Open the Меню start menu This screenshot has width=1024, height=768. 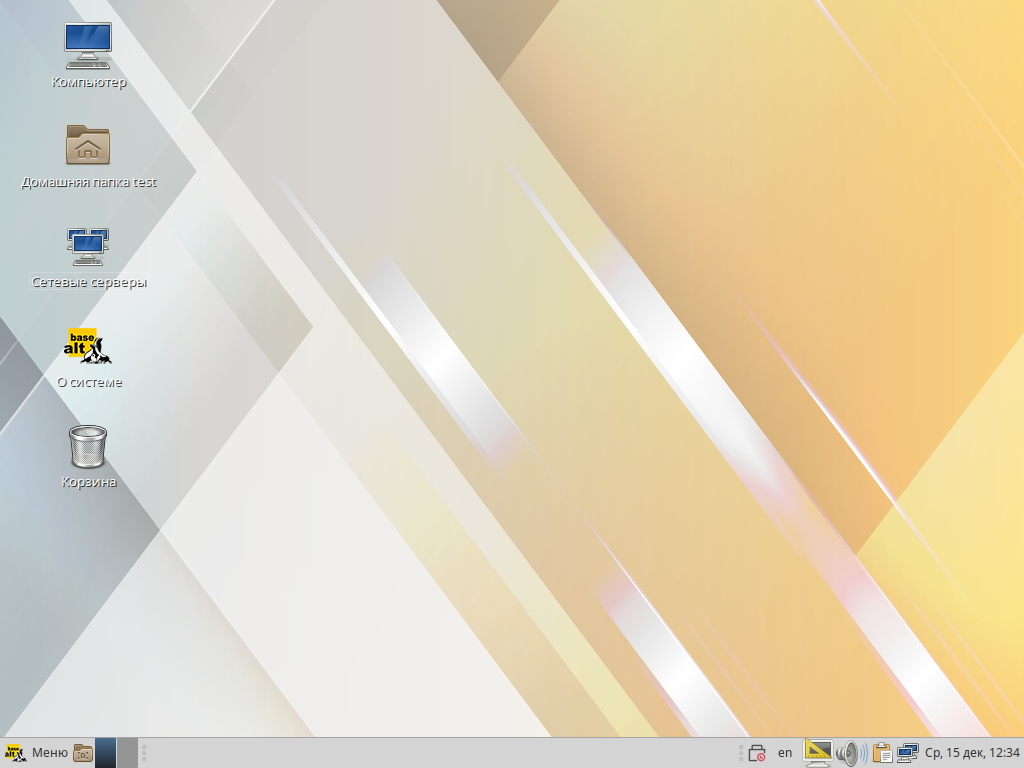coord(49,753)
